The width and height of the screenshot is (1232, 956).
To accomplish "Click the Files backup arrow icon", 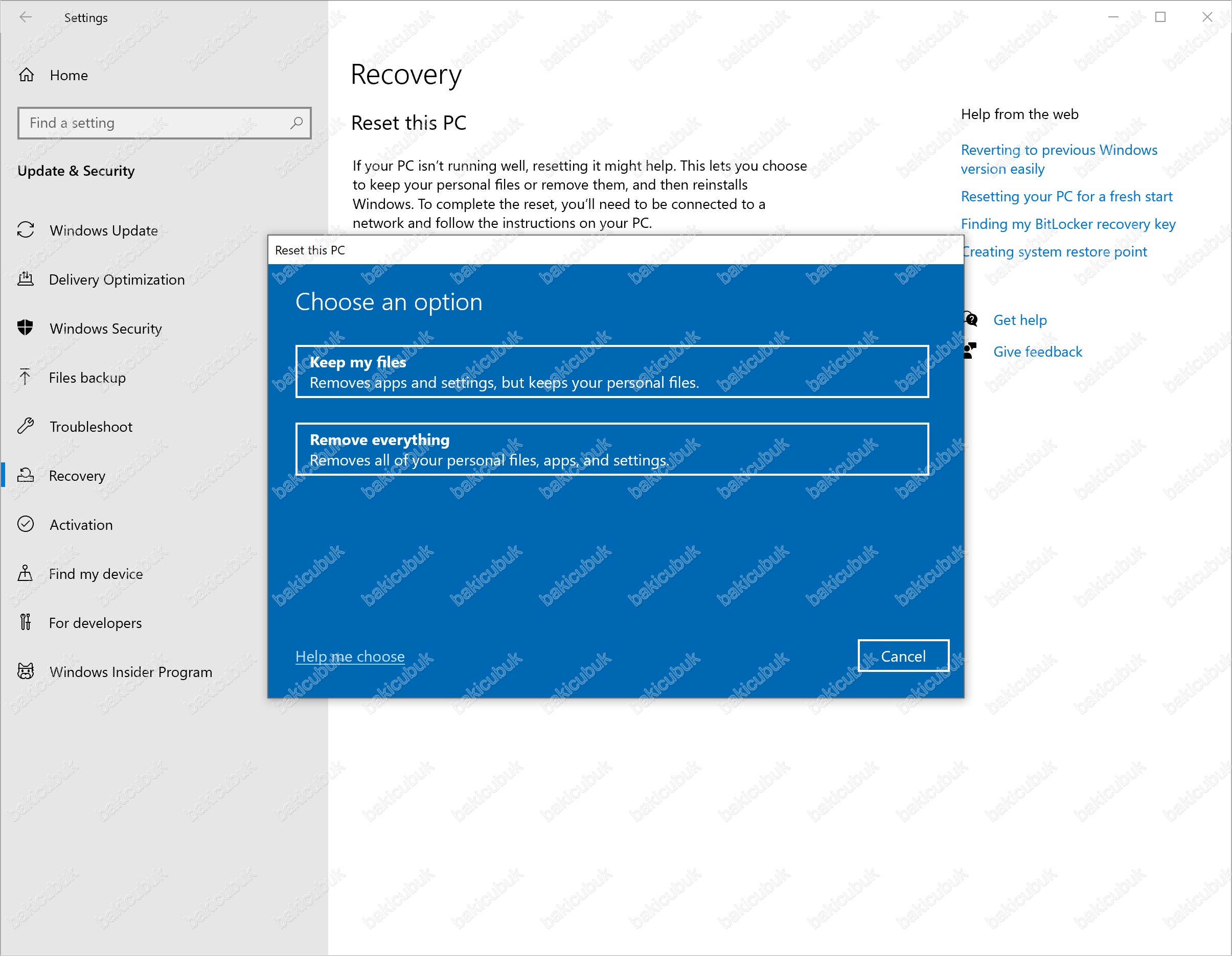I will 26,377.
